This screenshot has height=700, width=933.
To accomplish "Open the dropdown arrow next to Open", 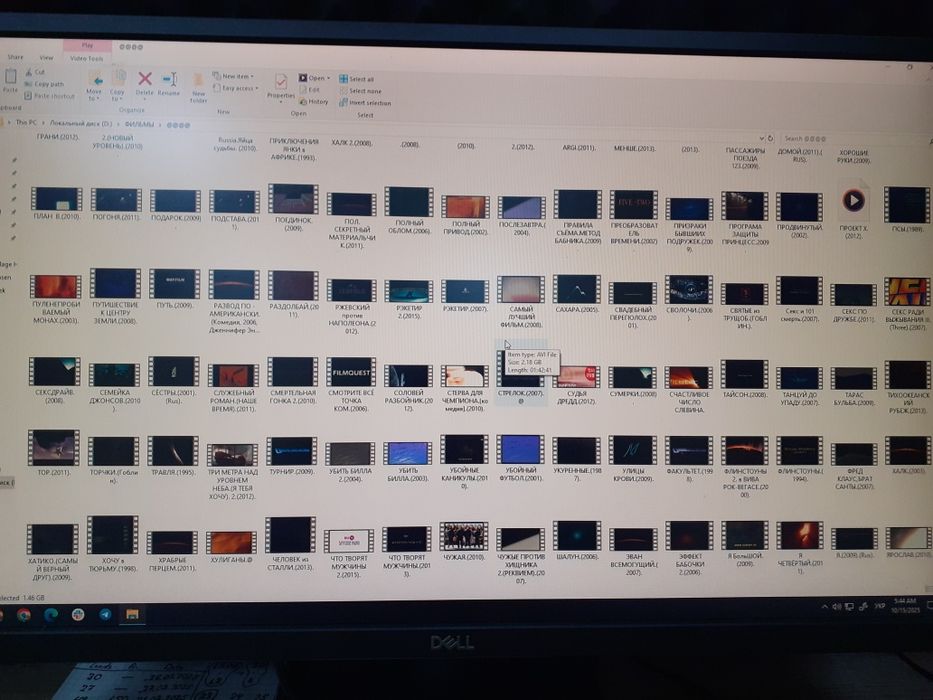I will pos(328,78).
